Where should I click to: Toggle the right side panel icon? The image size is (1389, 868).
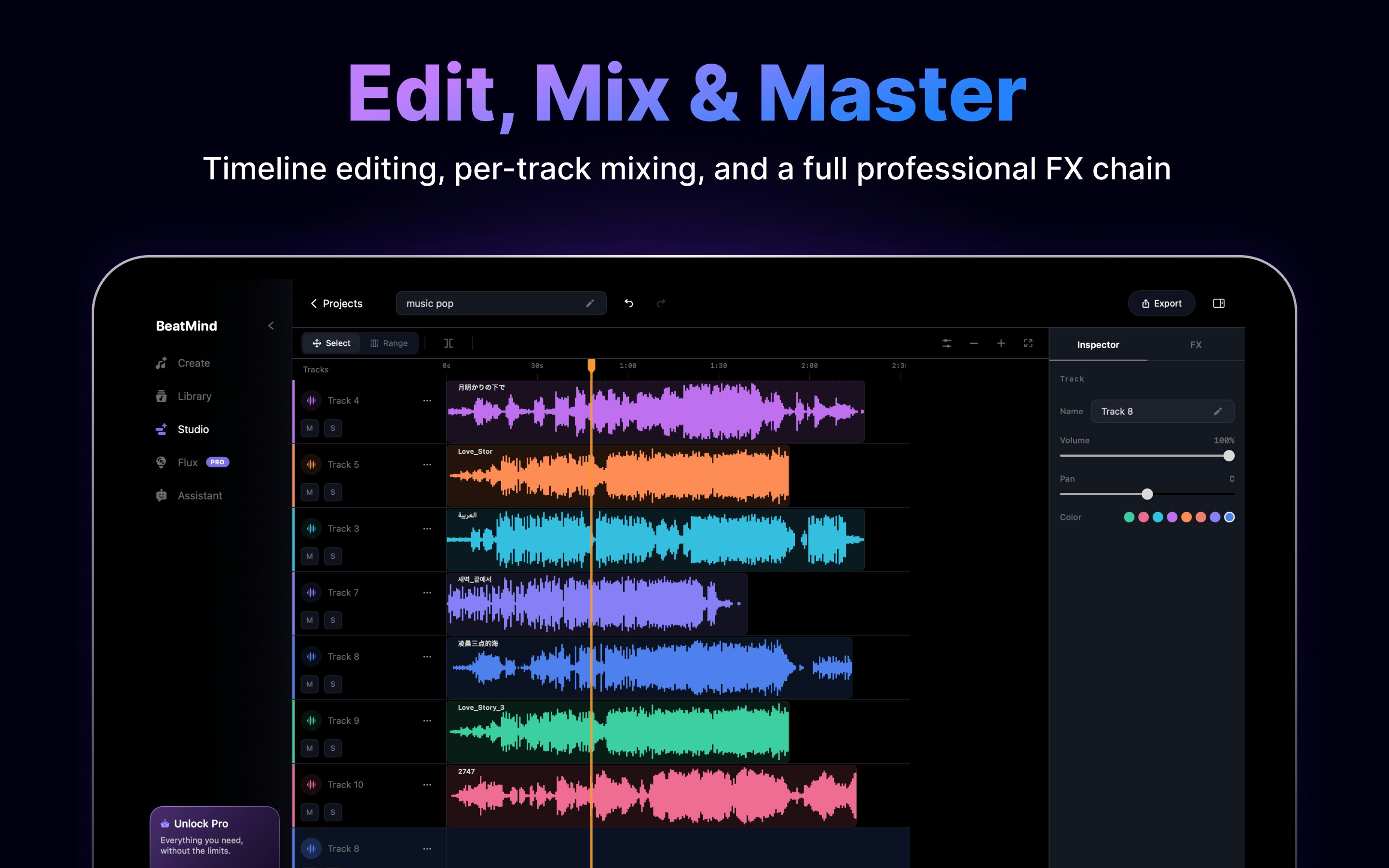[x=1219, y=303]
